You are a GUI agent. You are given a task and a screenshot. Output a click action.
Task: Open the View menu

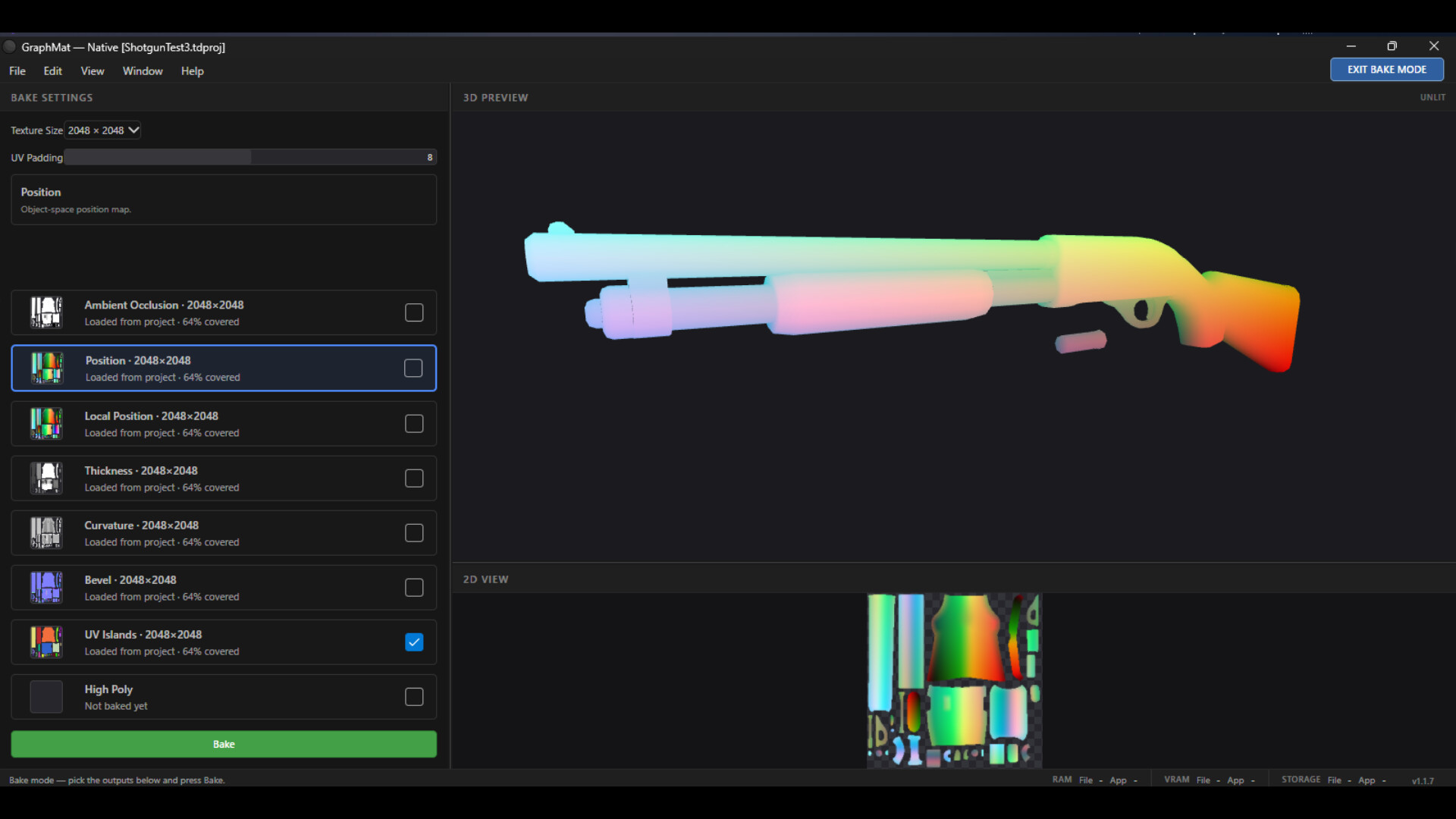click(x=93, y=71)
